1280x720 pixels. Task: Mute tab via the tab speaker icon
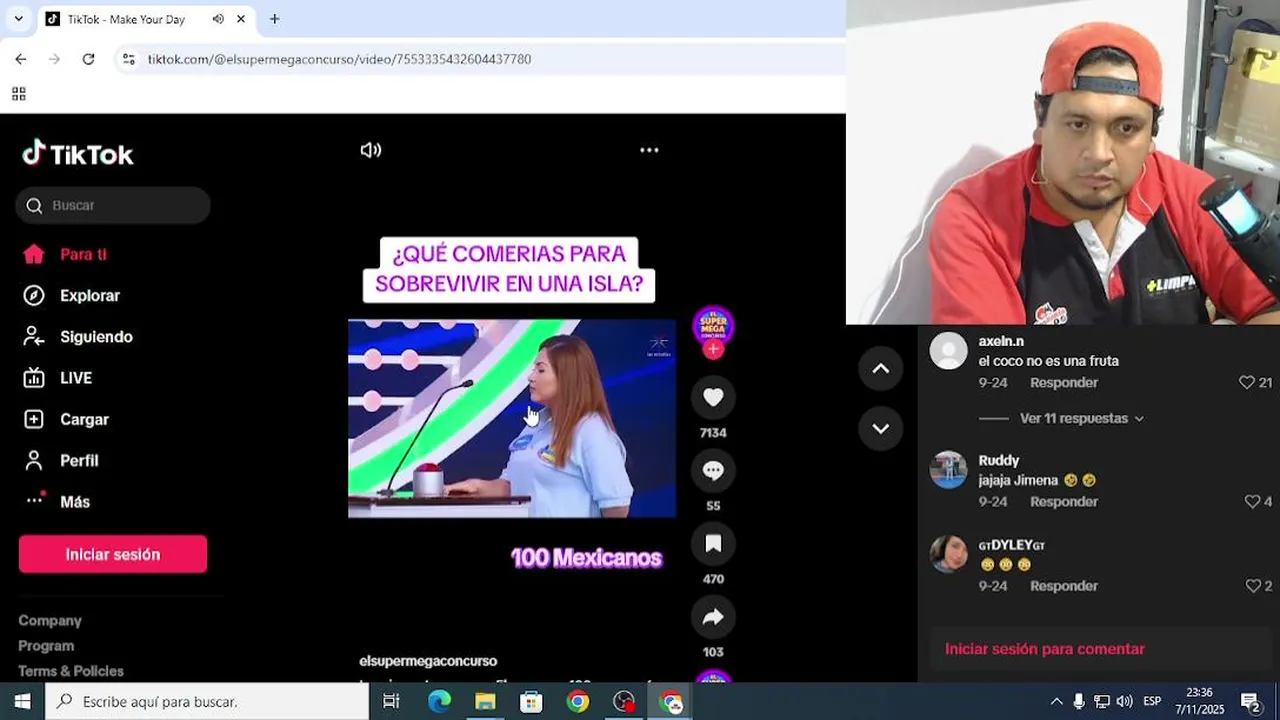point(218,19)
